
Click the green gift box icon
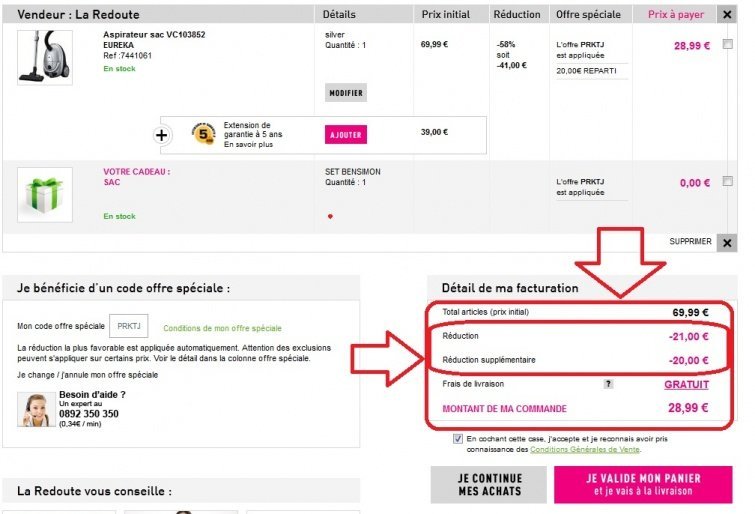(x=45, y=194)
